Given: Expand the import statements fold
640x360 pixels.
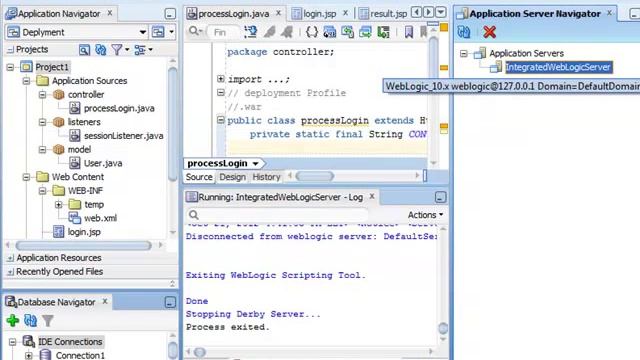Looking at the screenshot, I should point(220,79).
